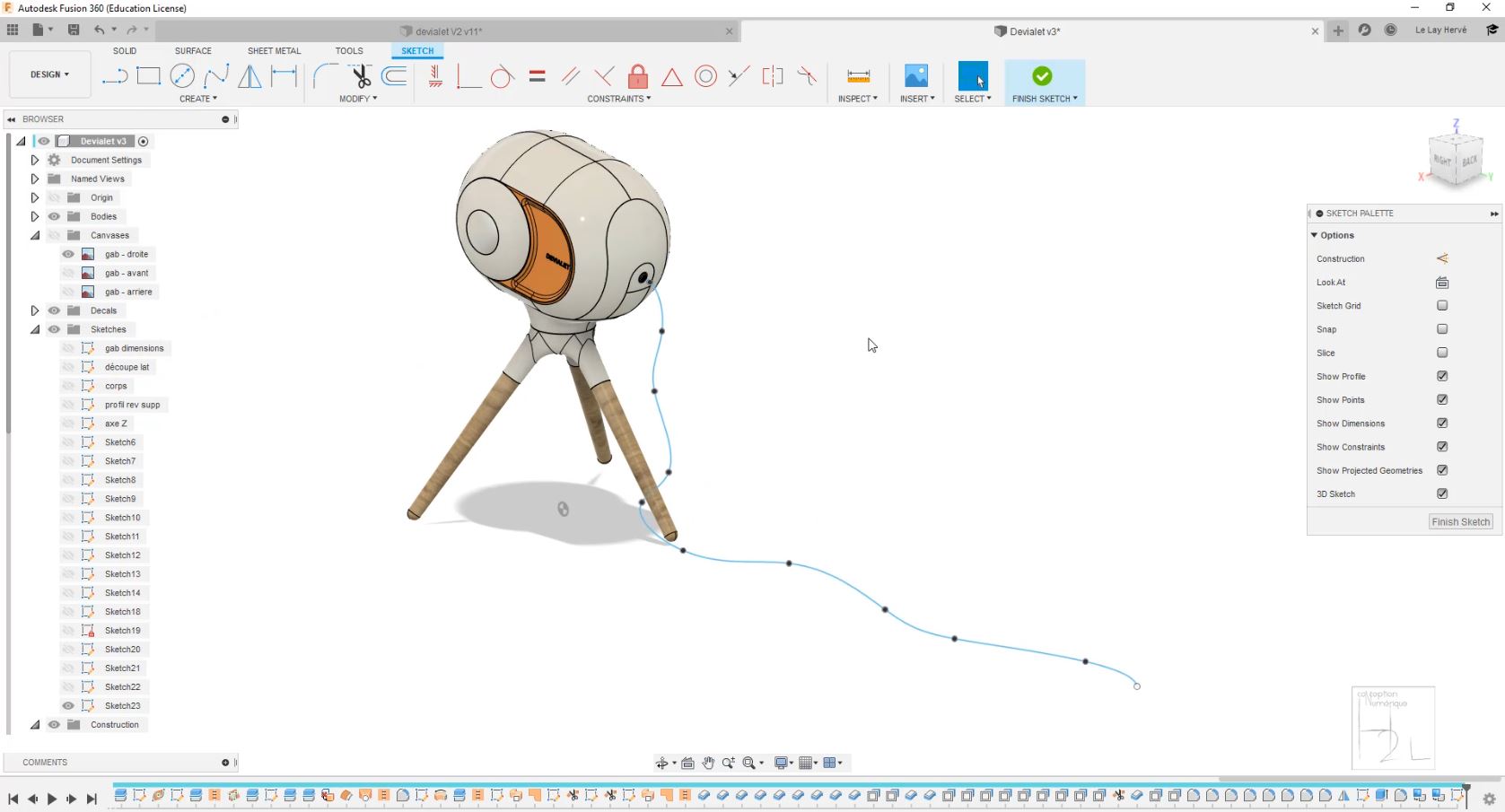Click the Pan hand navigation tool
The image size is (1505, 812).
pos(708,763)
